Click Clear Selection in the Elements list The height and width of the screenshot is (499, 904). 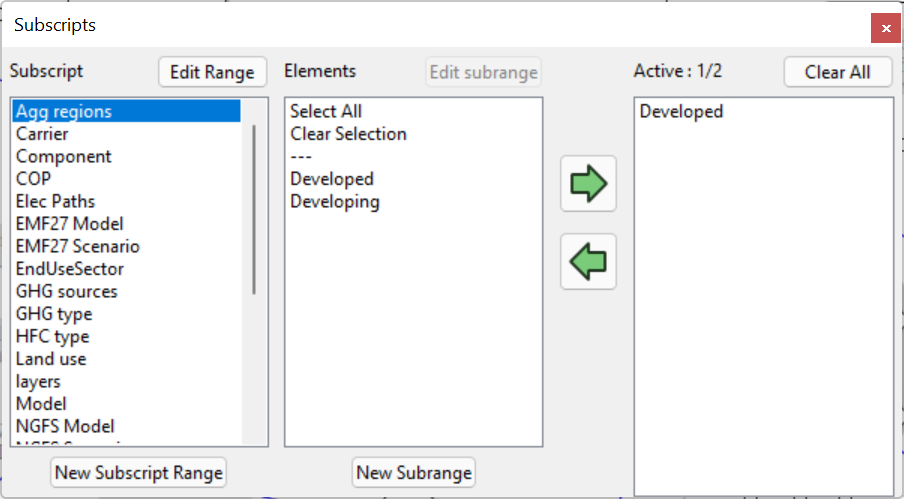(x=348, y=134)
